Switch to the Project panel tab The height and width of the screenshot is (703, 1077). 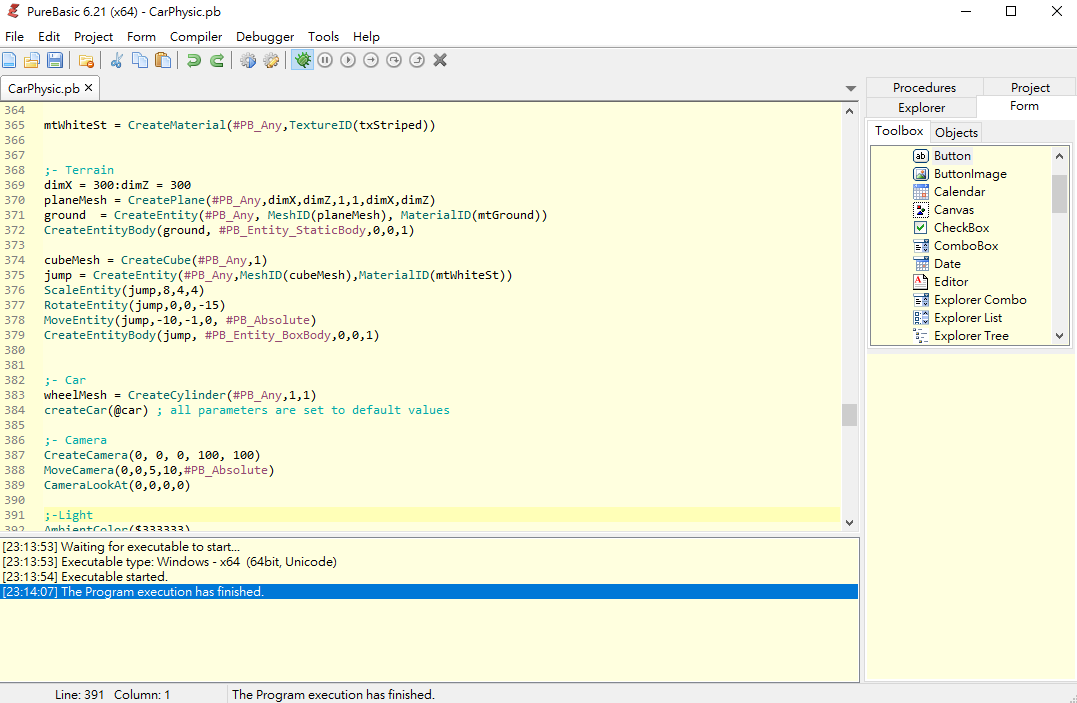(1030, 87)
